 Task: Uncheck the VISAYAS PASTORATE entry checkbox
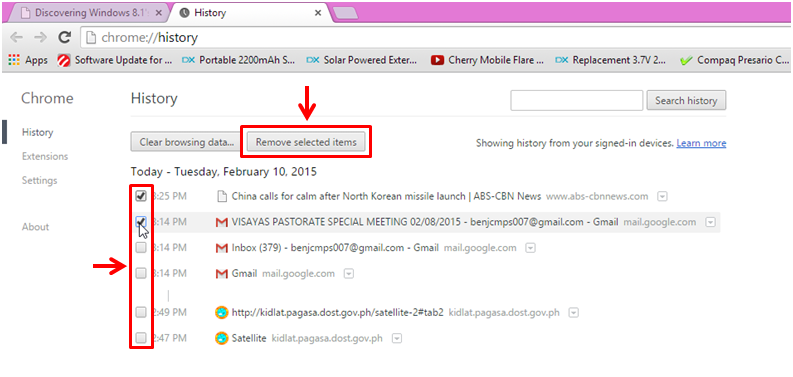[x=141, y=222]
